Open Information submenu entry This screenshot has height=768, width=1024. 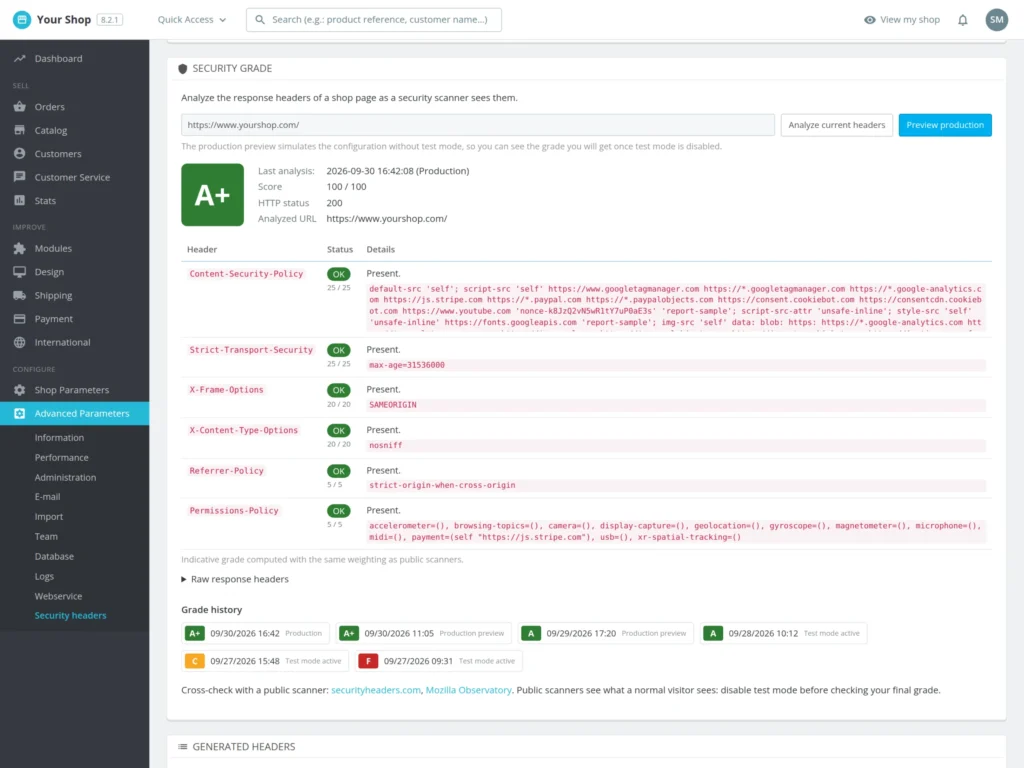click(59, 438)
